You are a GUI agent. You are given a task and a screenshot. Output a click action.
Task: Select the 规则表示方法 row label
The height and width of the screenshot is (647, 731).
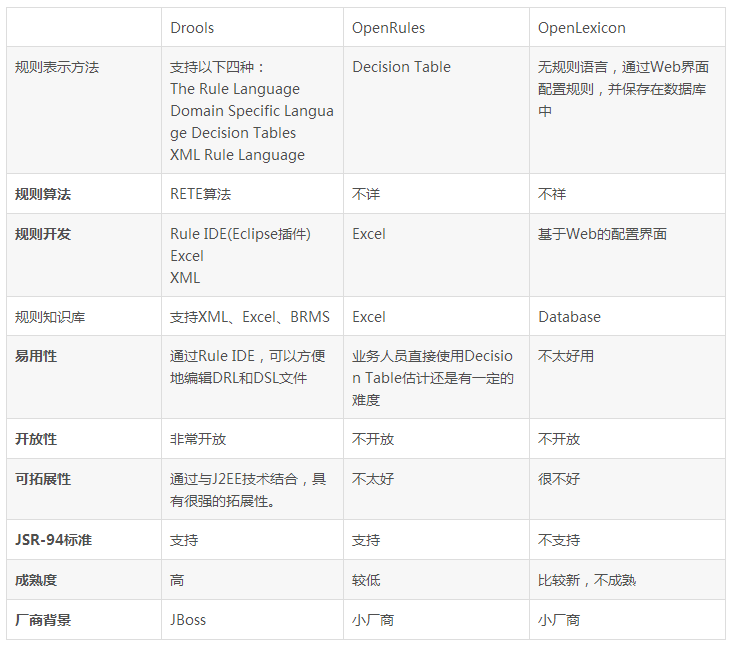tap(57, 67)
